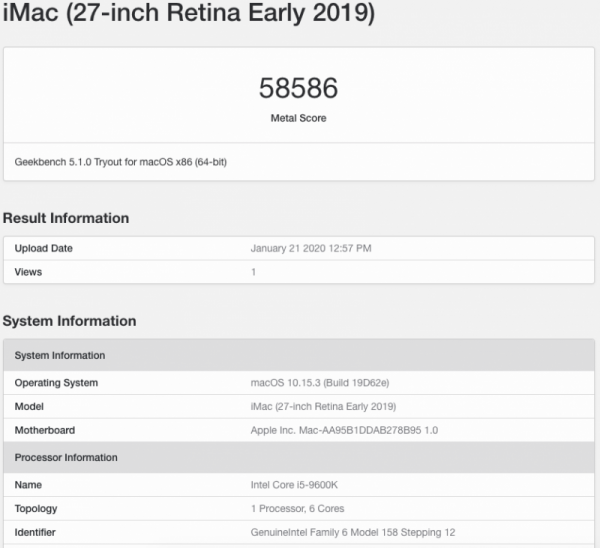Select GenuineIntel Family 6 Model 158 Stepping 12

[x=353, y=532]
